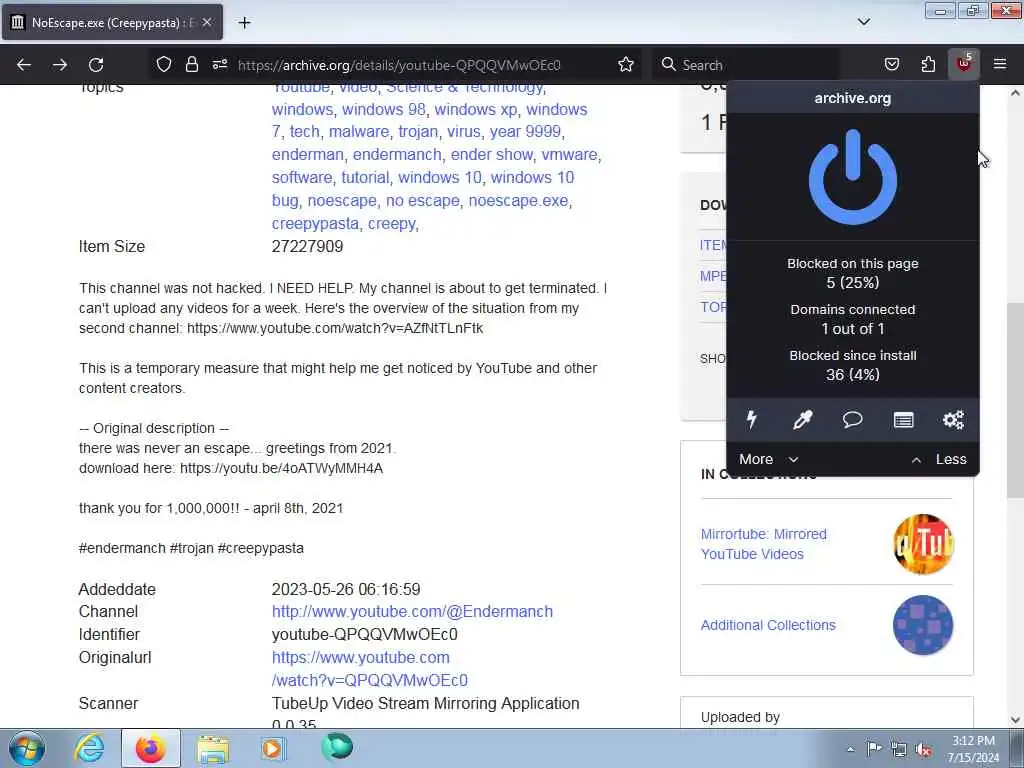Open a new tab with plus button

click(244, 23)
